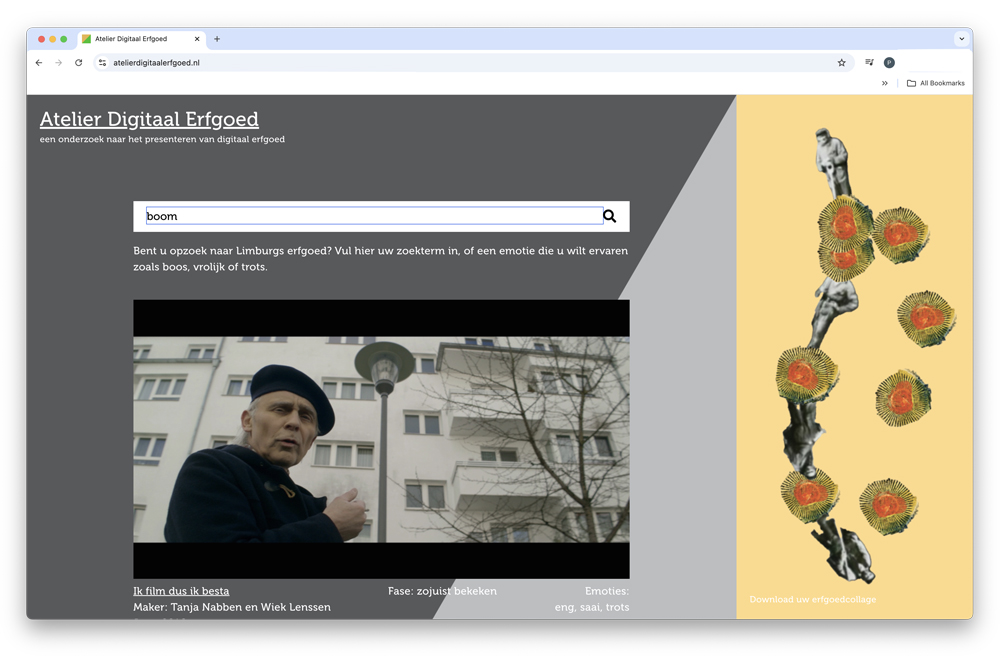Select the Atelier Digitaal Erfgoed tab
The height and width of the screenshot is (667, 1000).
tap(135, 39)
